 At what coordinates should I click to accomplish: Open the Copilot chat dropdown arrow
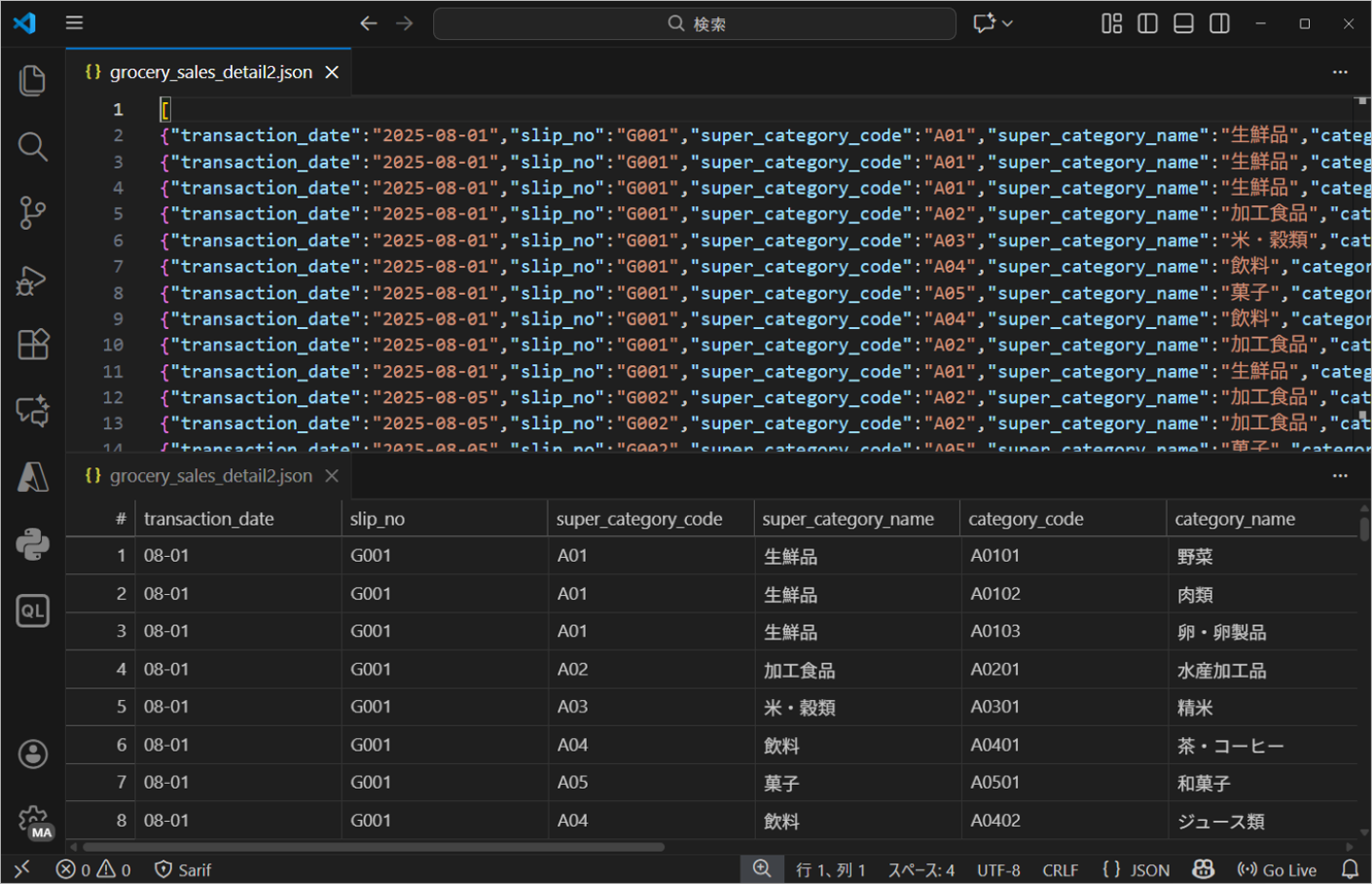click(x=1008, y=24)
